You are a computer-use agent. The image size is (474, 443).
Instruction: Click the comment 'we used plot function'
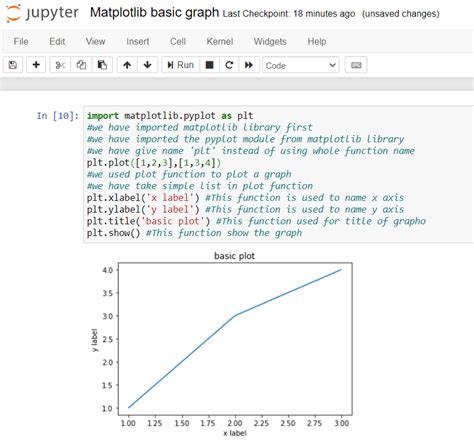189,174
